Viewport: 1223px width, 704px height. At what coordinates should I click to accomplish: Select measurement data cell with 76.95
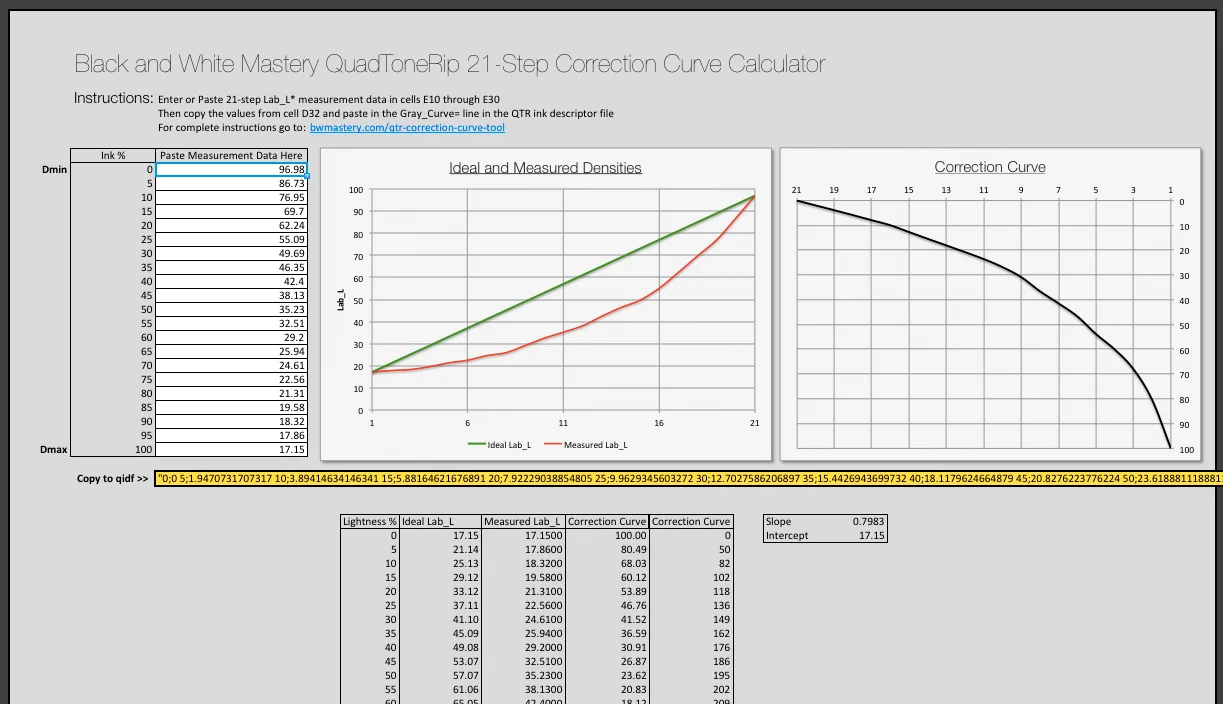(x=232, y=198)
